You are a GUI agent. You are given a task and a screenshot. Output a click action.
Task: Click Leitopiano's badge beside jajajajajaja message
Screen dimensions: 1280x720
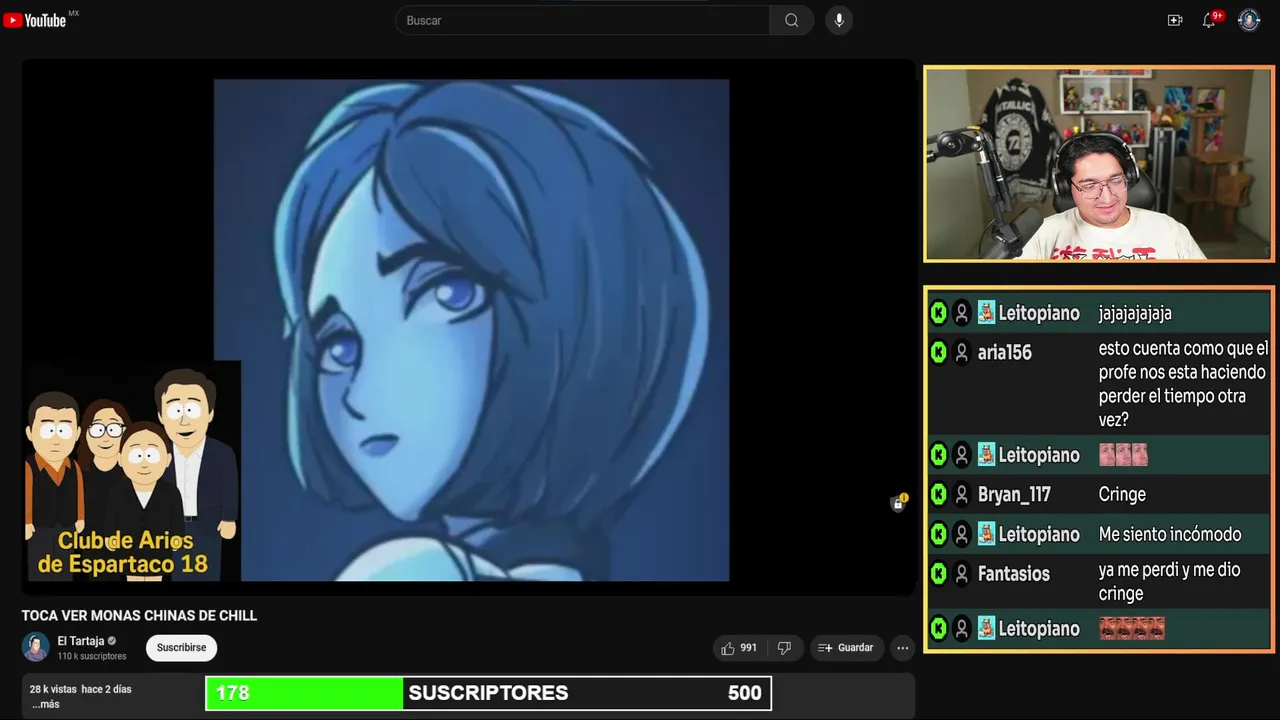click(x=986, y=312)
